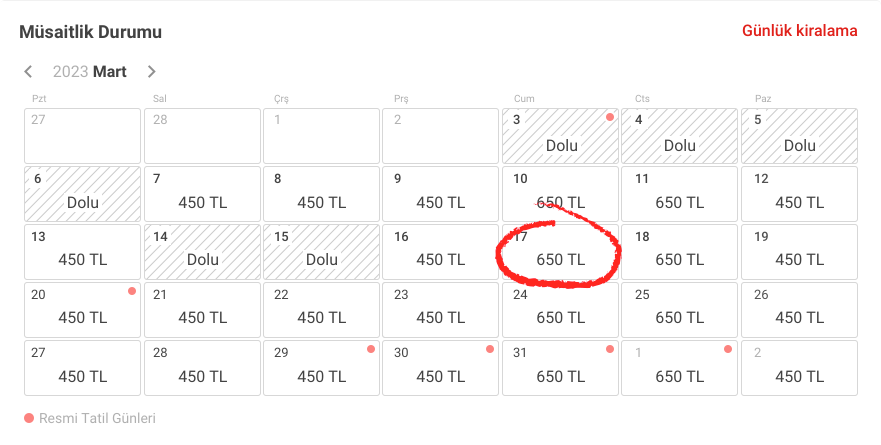Click the red holiday dot on March 3
The width and height of the screenshot is (881, 445).
click(x=609, y=117)
